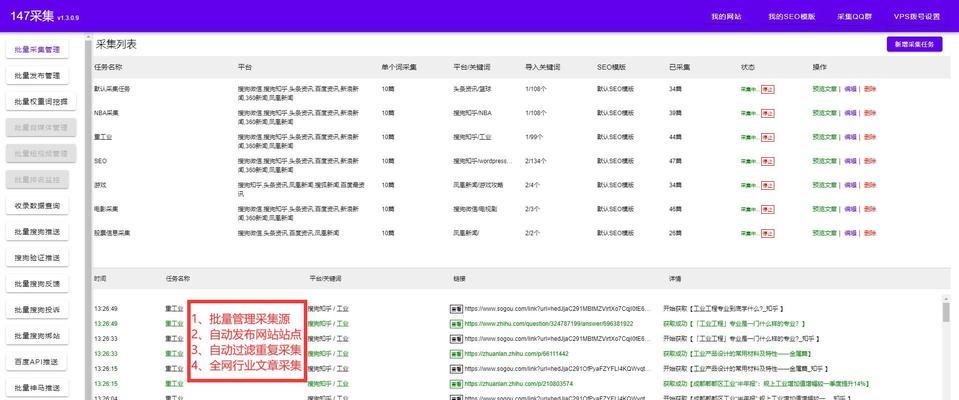Edit the 股票信息采集 task
Screen dimensions: 959x400
tap(850, 233)
